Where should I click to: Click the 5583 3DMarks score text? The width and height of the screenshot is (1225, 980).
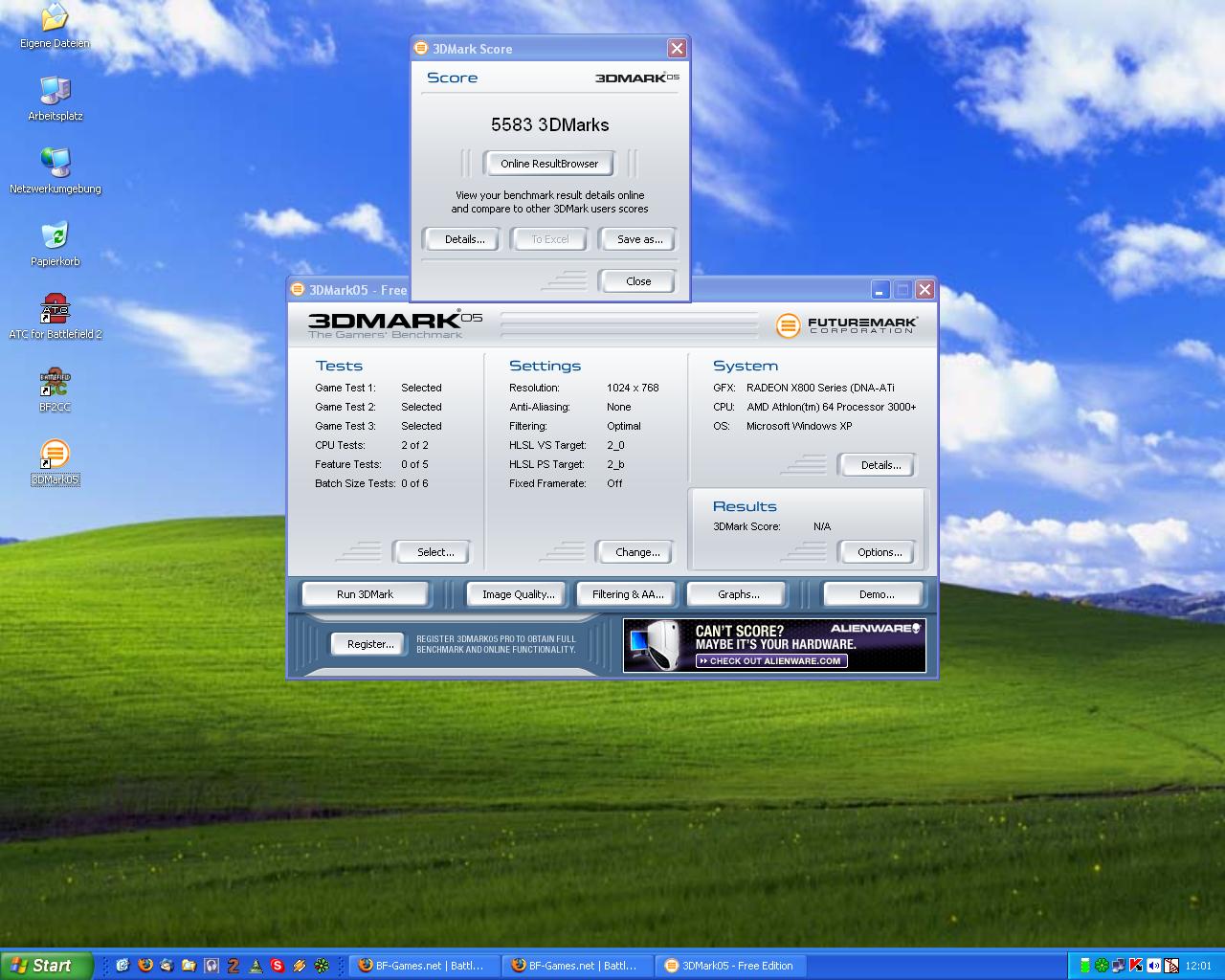[549, 124]
